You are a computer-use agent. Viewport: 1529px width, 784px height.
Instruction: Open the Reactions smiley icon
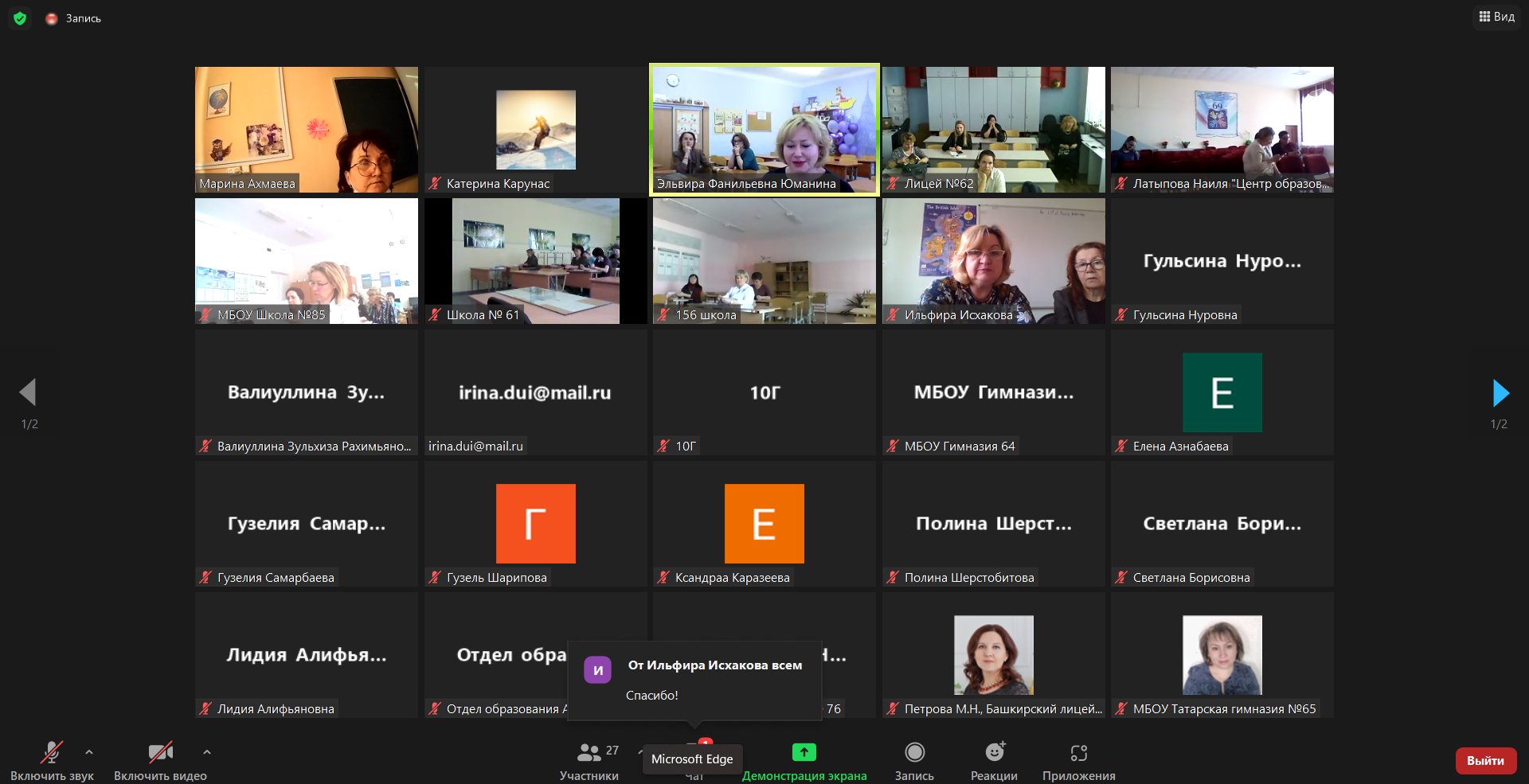994,752
